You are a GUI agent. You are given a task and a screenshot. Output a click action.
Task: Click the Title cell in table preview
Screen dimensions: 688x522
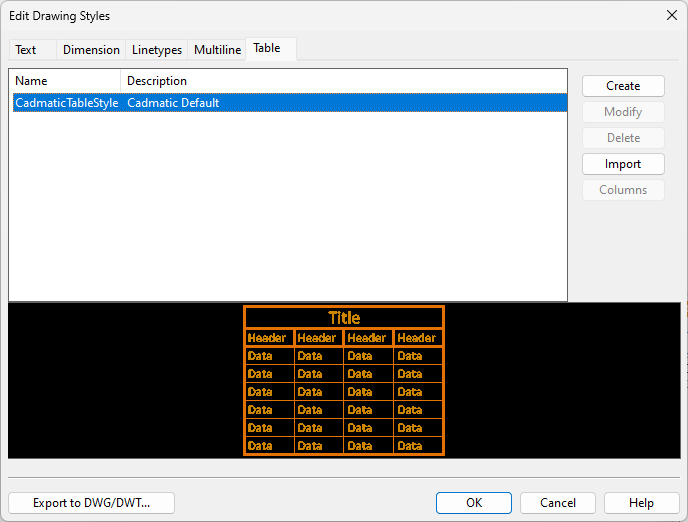click(344, 318)
